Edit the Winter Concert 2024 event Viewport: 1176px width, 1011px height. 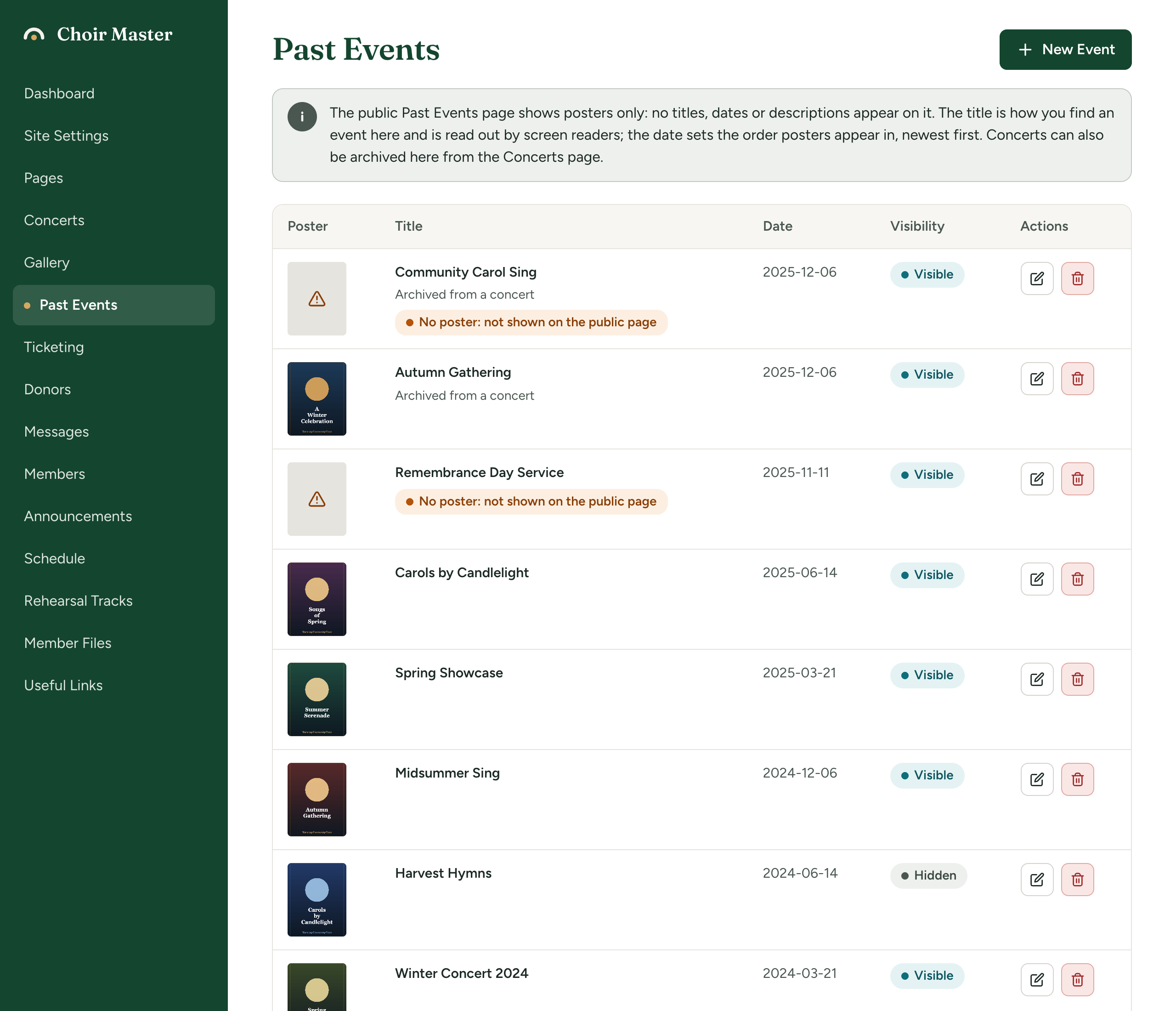(1036, 980)
